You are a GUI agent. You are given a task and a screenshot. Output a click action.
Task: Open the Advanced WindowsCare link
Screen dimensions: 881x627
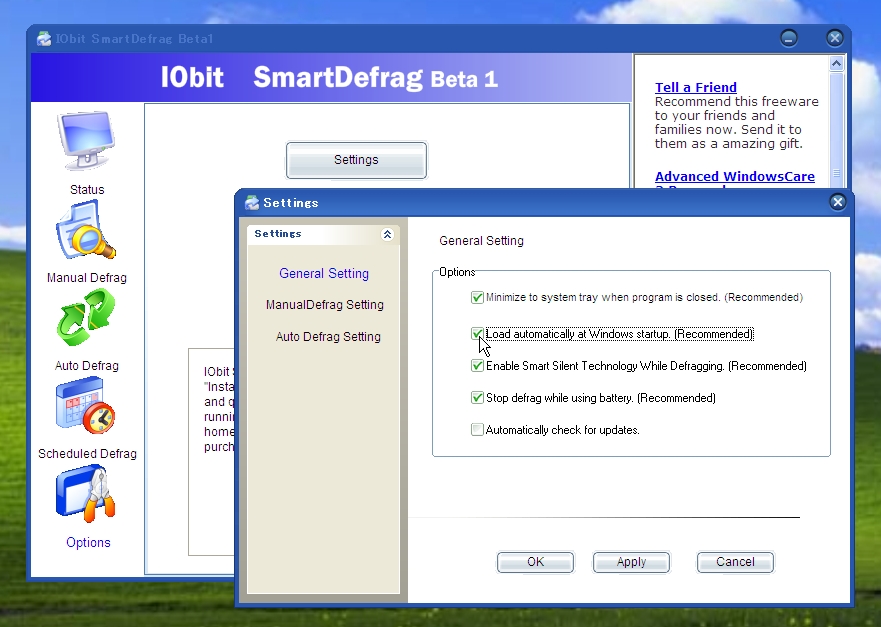tap(734, 176)
